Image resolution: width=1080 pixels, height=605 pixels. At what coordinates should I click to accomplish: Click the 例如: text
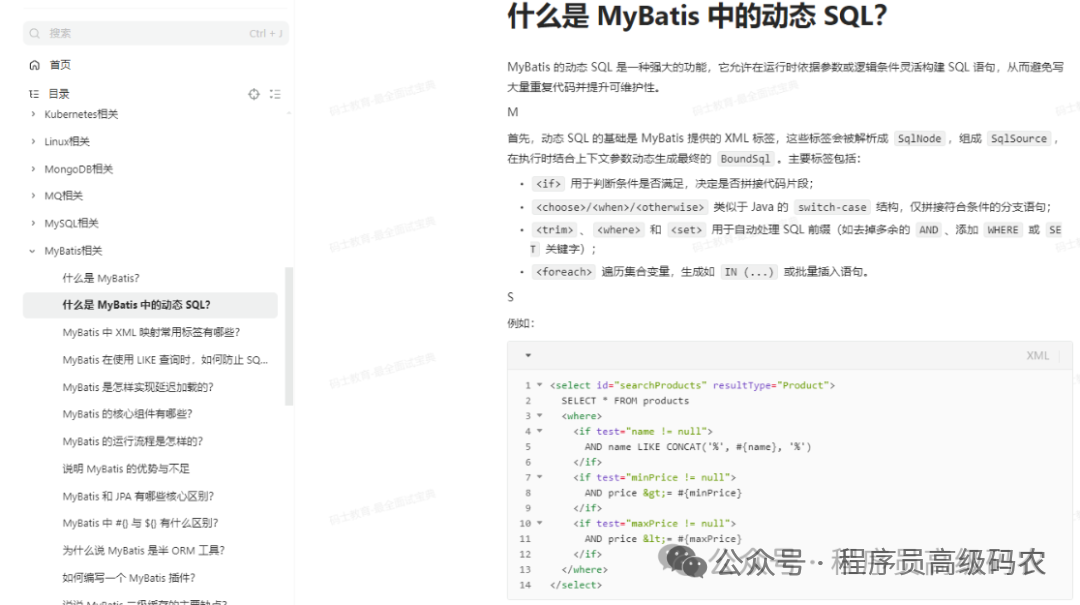521,323
